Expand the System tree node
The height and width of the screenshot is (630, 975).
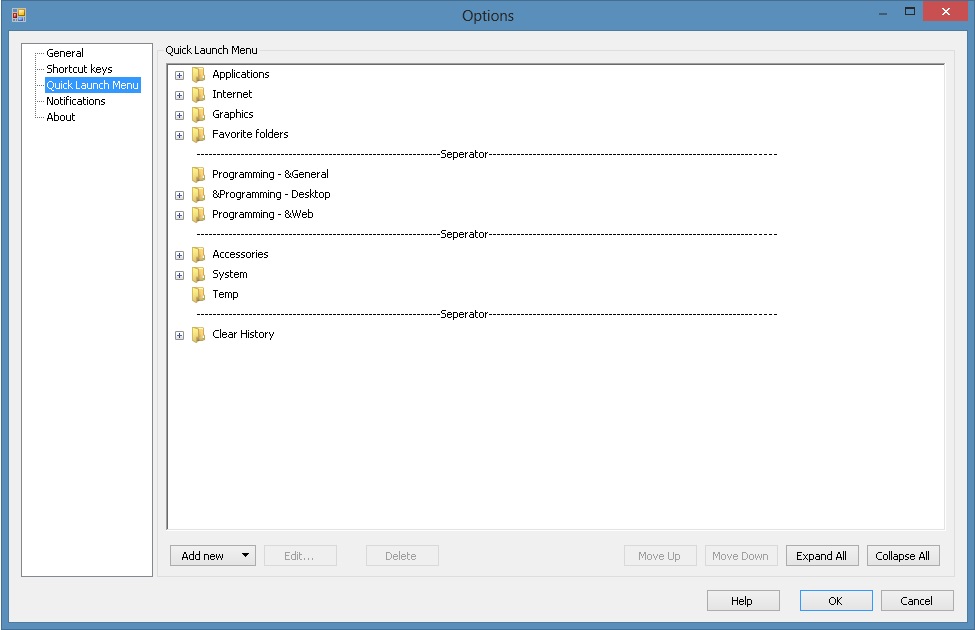point(179,275)
